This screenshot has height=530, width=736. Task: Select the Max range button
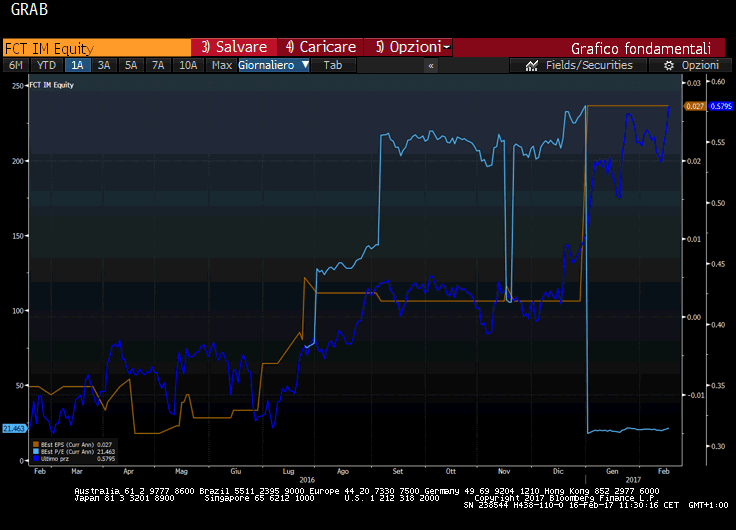pyautogui.click(x=222, y=65)
